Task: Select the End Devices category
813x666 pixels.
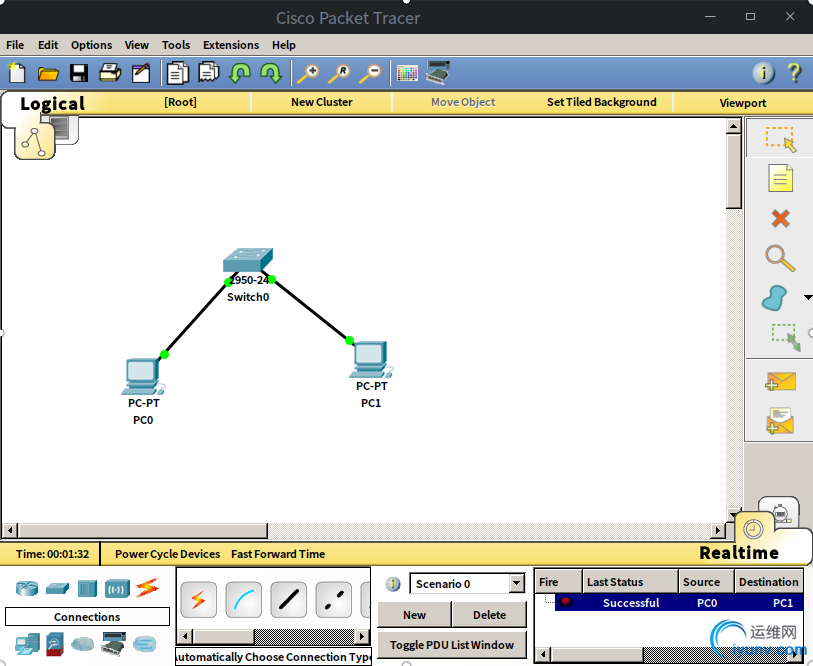Action: click(x=27, y=644)
